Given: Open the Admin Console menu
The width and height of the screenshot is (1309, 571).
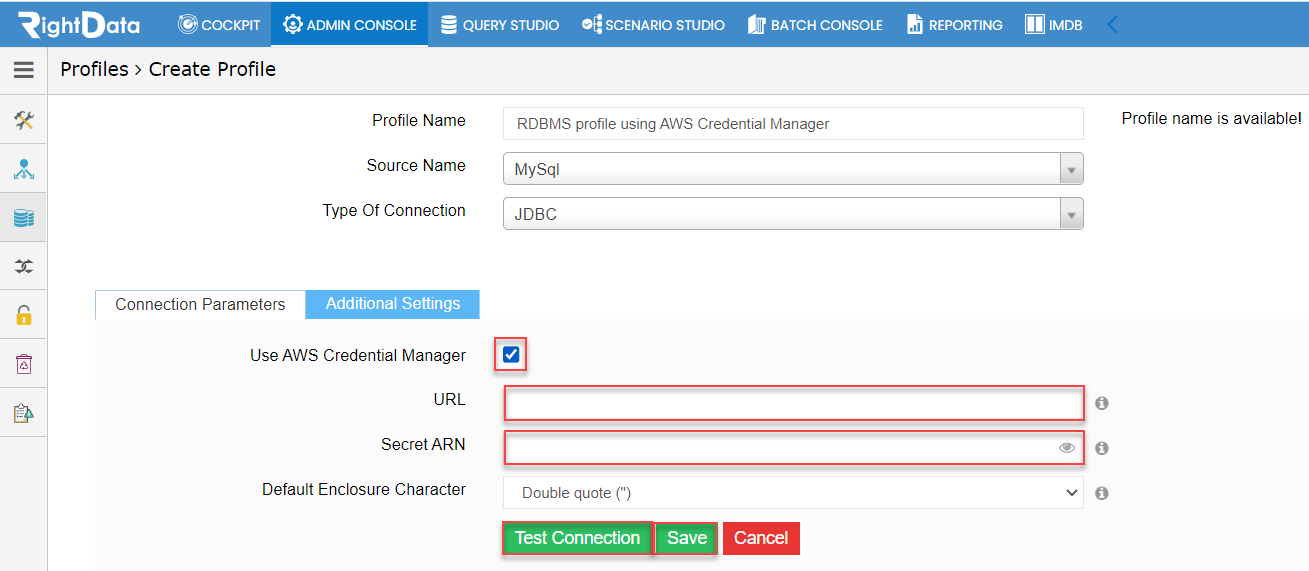Looking at the screenshot, I should tap(349, 24).
